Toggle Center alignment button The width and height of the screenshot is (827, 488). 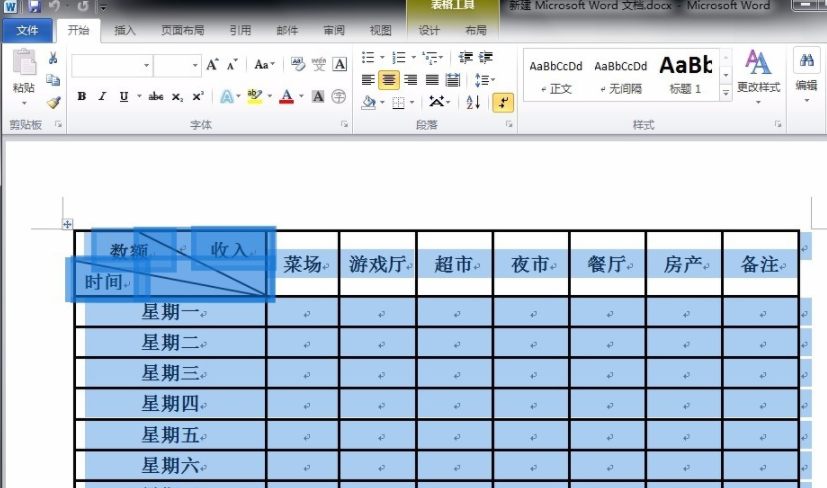click(389, 80)
